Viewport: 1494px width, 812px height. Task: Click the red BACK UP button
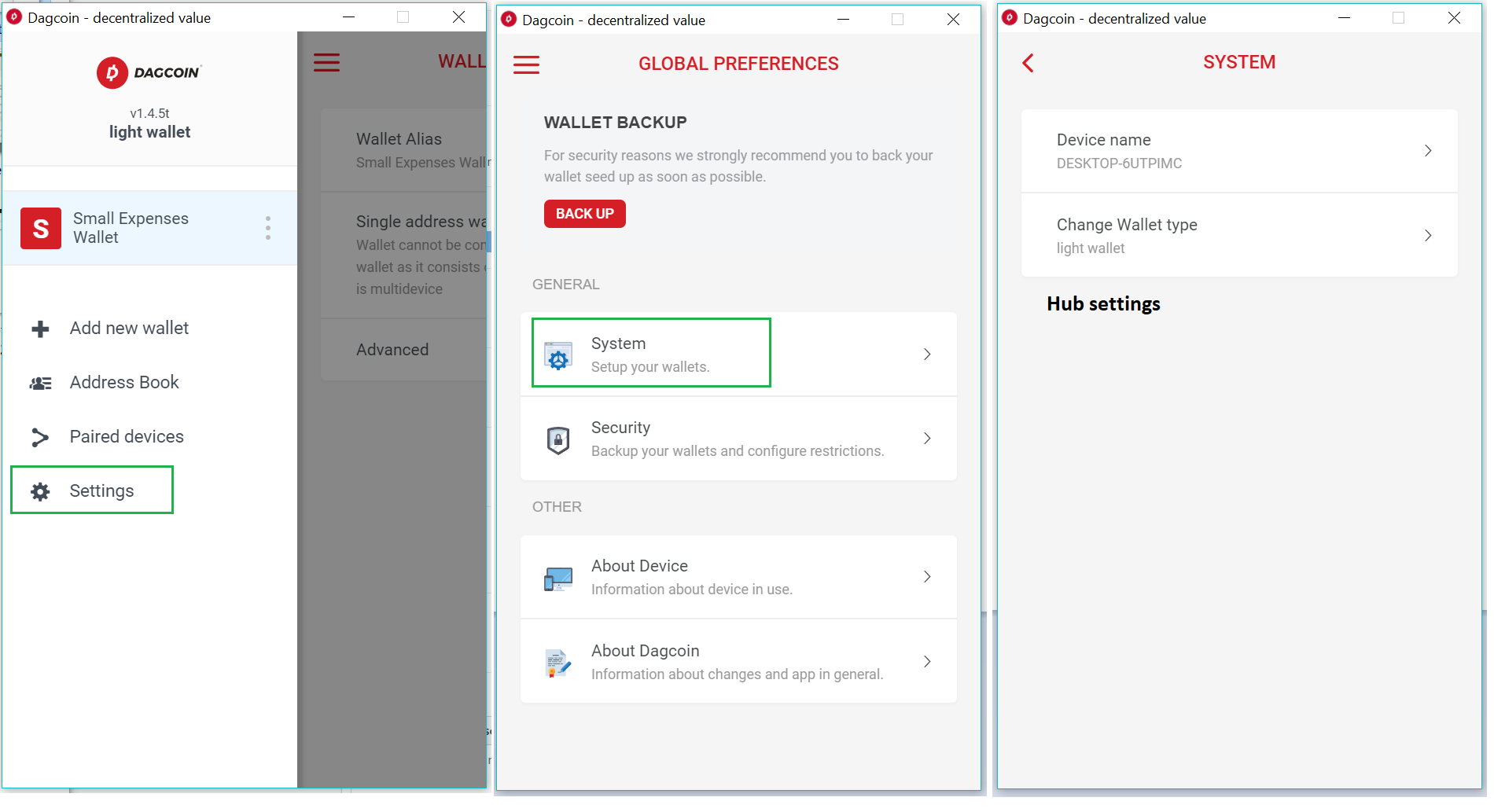click(584, 214)
